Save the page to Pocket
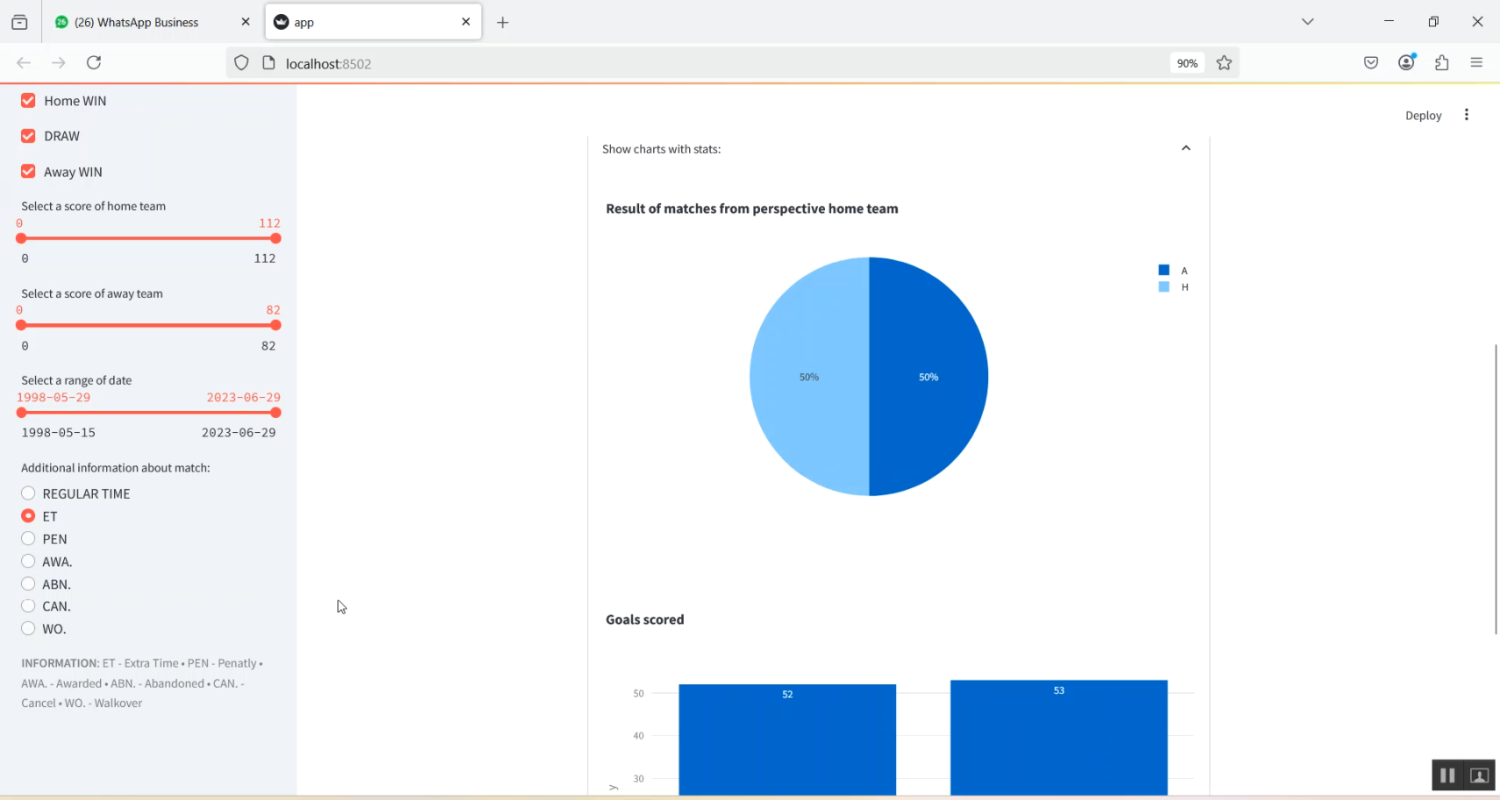Image resolution: width=1500 pixels, height=800 pixels. coord(1370,62)
